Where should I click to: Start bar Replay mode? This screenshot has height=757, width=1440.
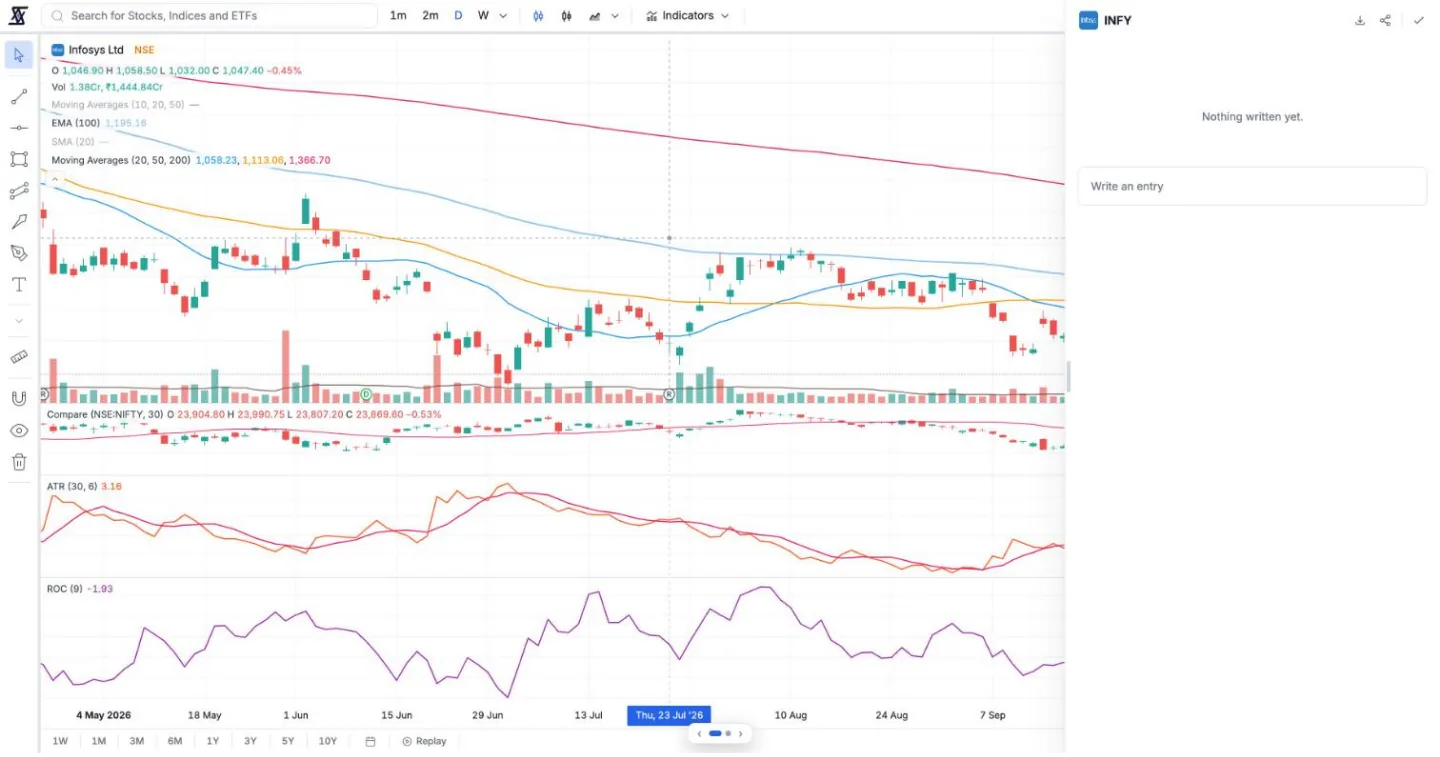point(424,741)
